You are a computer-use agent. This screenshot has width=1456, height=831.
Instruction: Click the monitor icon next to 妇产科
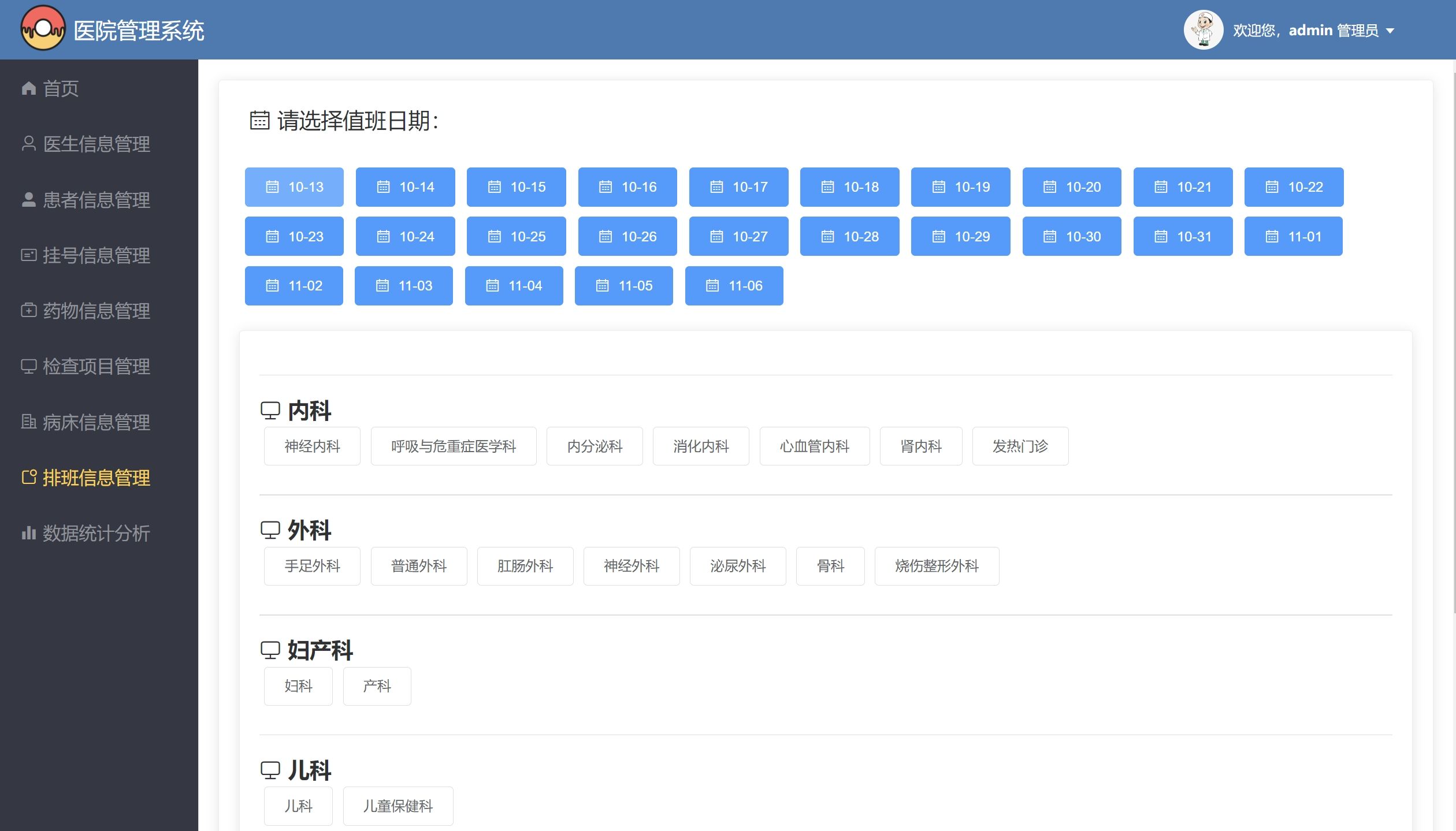coord(270,650)
